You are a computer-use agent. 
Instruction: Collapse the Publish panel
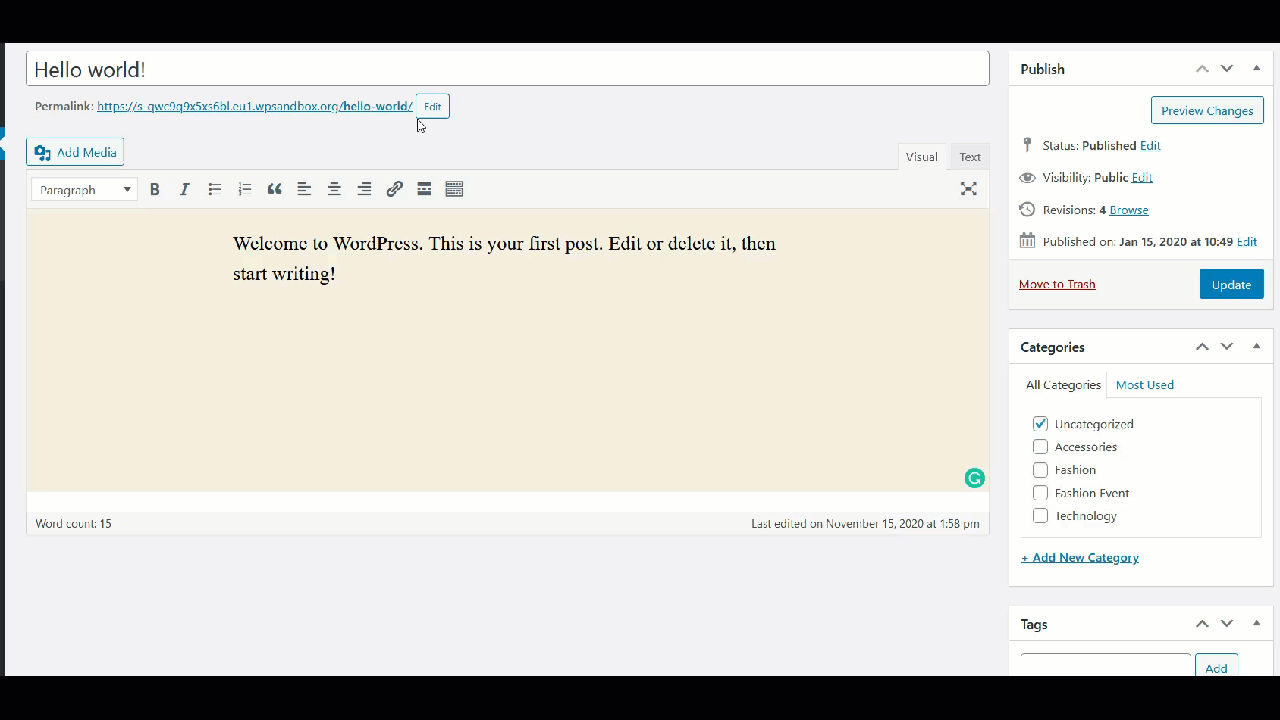click(x=1256, y=68)
